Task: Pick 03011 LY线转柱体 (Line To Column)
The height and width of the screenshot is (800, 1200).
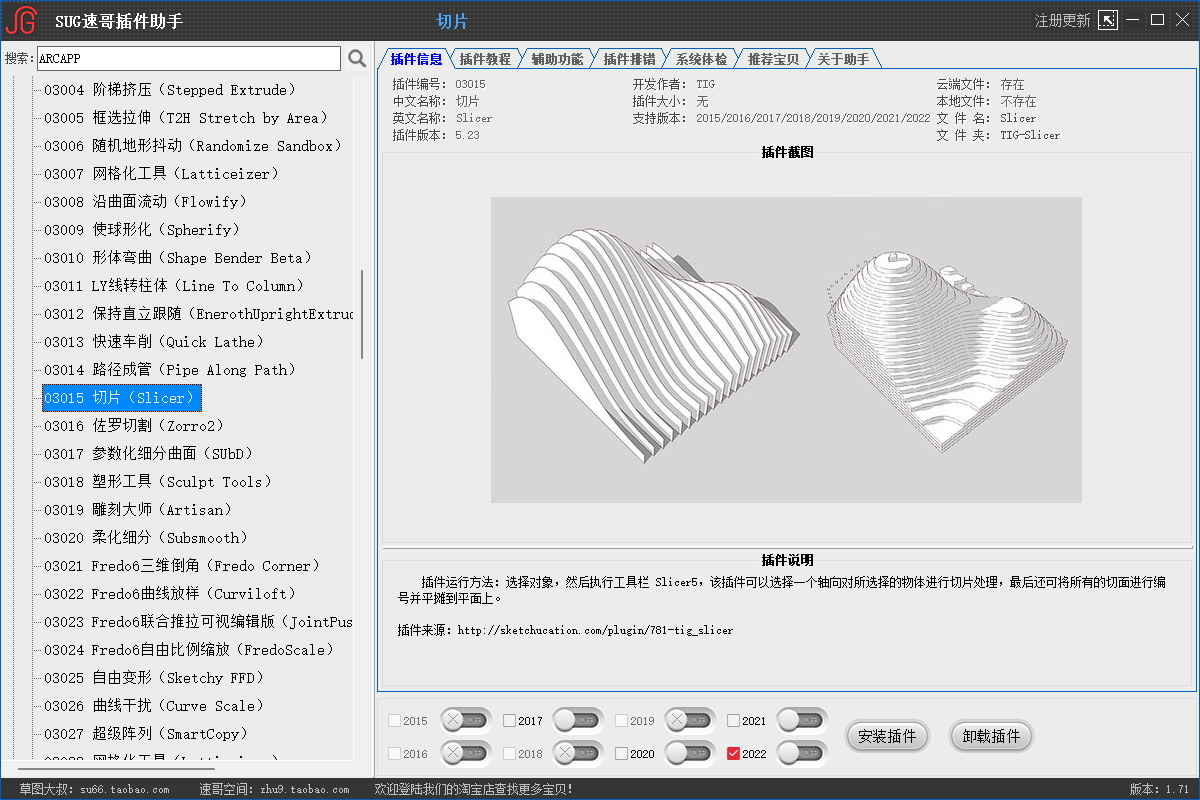Action: click(175, 286)
